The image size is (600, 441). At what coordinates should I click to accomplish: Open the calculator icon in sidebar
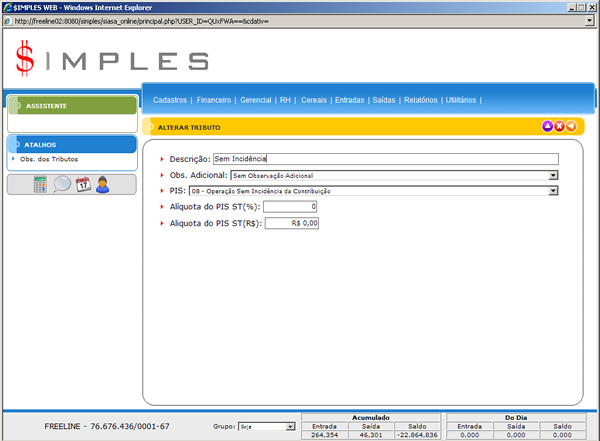[40, 184]
